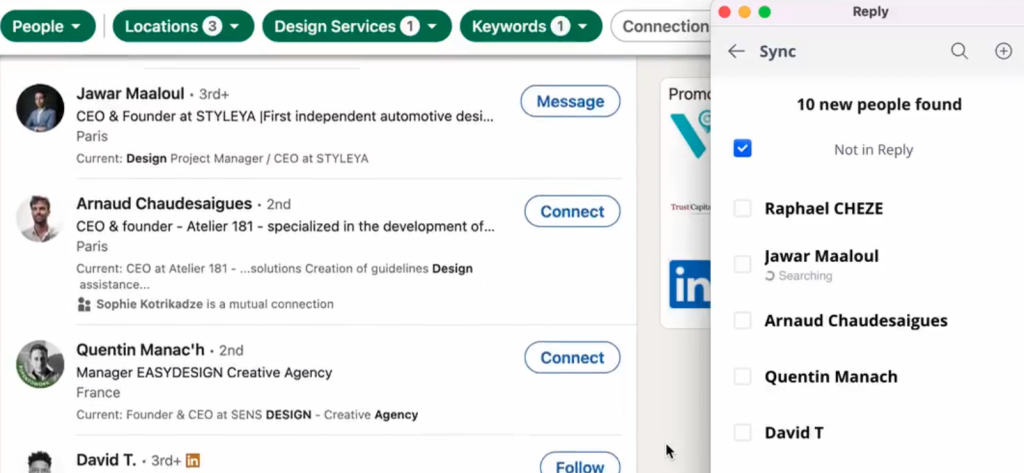
Task: Open Arnaud Chaudesaigues' profile picture
Action: coord(40,218)
